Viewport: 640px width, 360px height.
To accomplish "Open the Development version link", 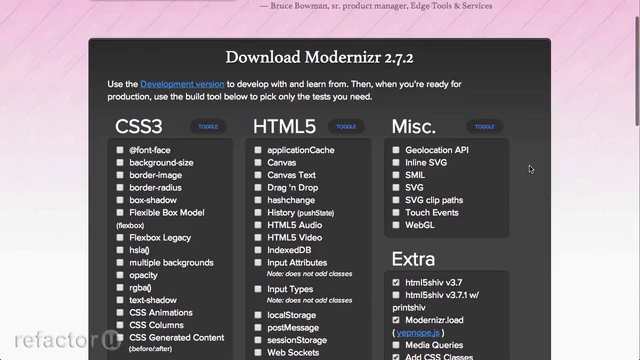I will [x=182, y=84].
